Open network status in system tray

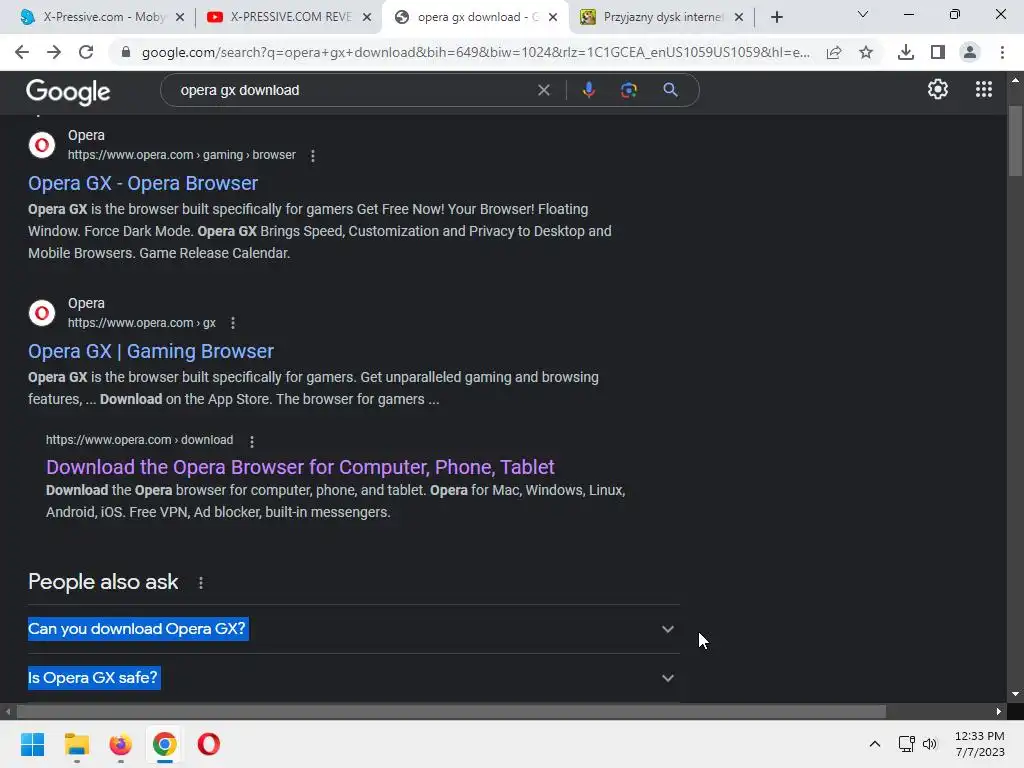906,744
